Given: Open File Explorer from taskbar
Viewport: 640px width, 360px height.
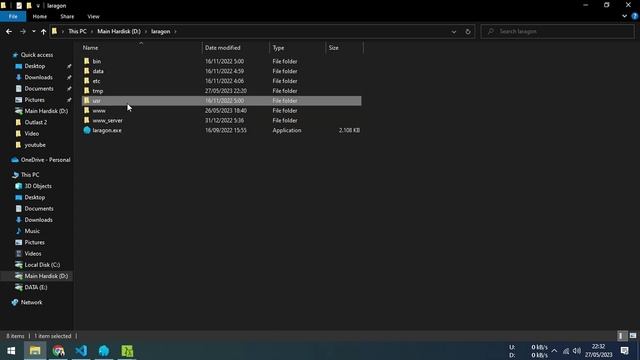Looking at the screenshot, I should click(35, 351).
